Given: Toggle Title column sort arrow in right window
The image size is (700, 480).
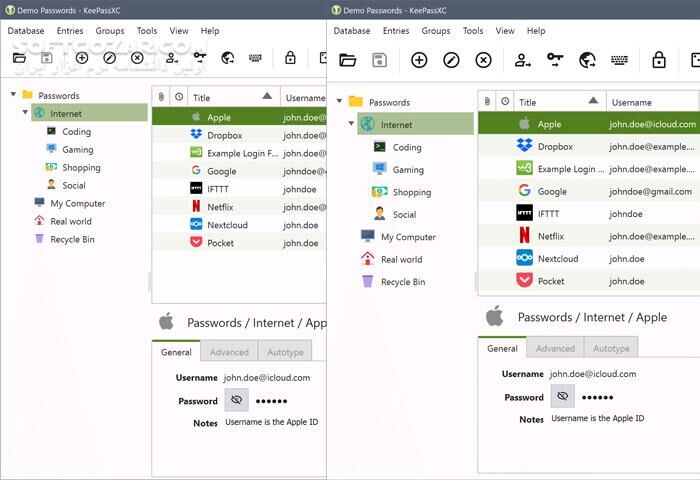Looking at the screenshot, I should [x=593, y=101].
